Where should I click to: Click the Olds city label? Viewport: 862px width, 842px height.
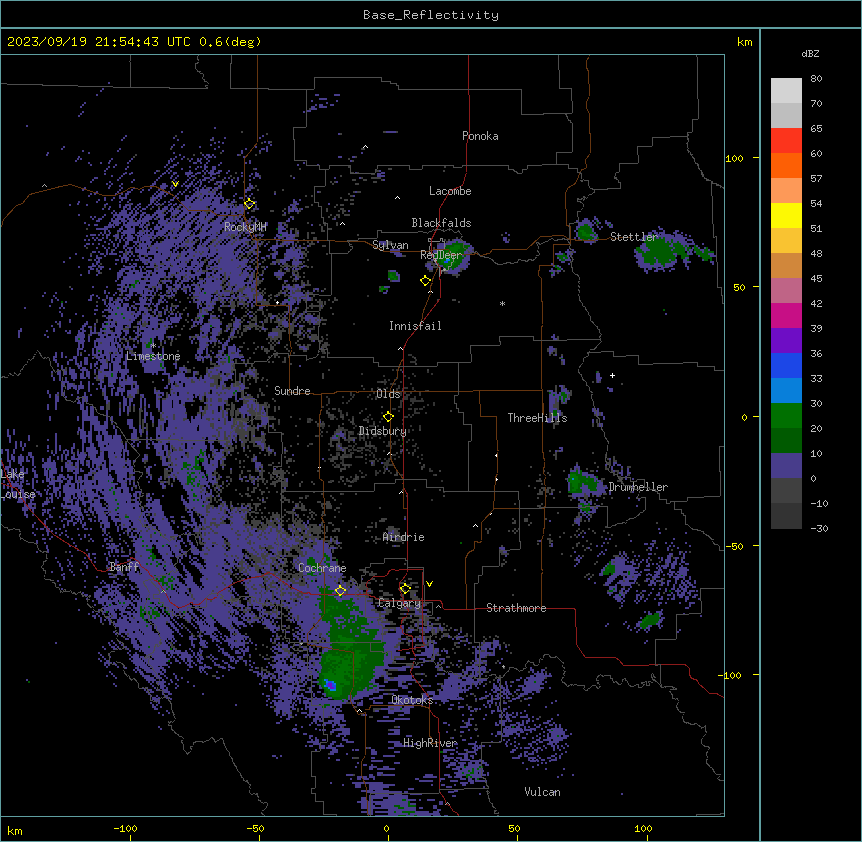pyautogui.click(x=388, y=394)
